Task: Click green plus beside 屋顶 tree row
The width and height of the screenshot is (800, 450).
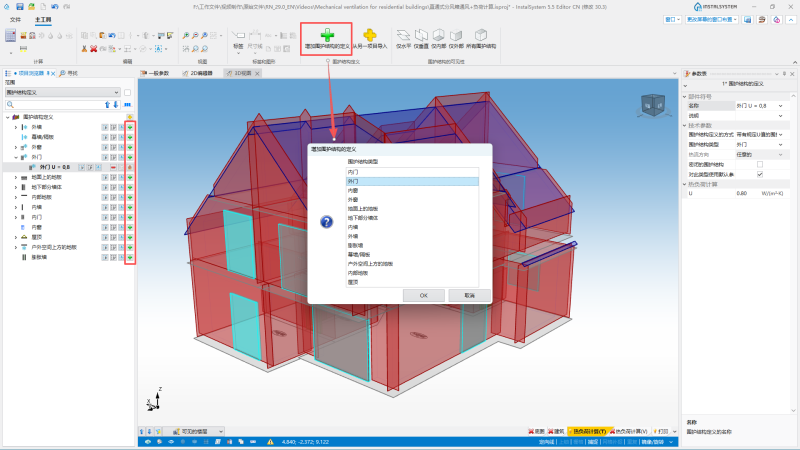Action: click(x=130, y=237)
